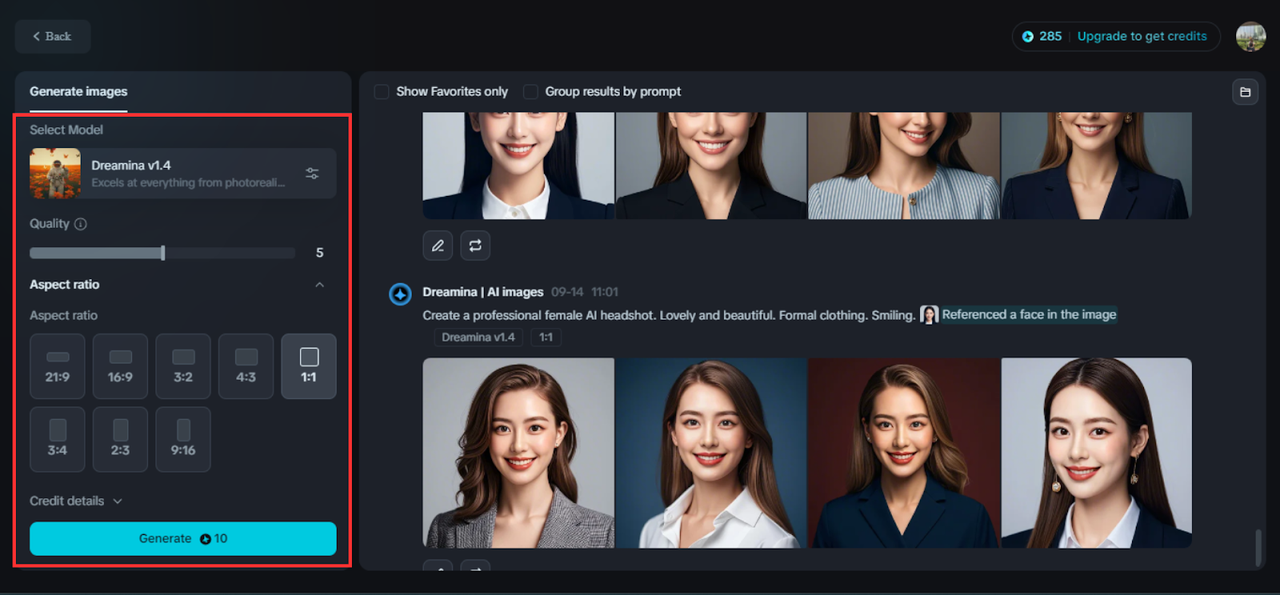Click the Quality value 5
The height and width of the screenshot is (595, 1280).
[x=320, y=253]
